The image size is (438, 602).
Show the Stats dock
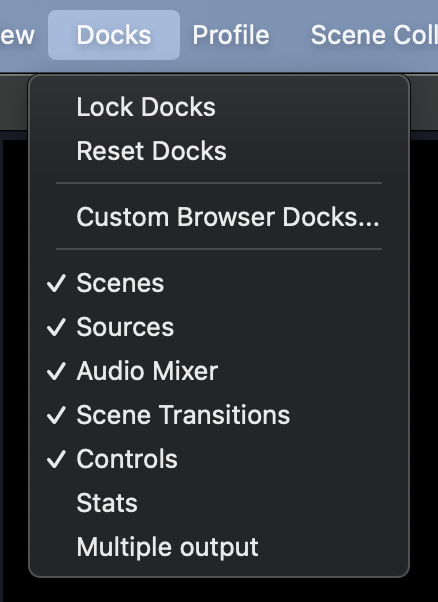(219, 503)
